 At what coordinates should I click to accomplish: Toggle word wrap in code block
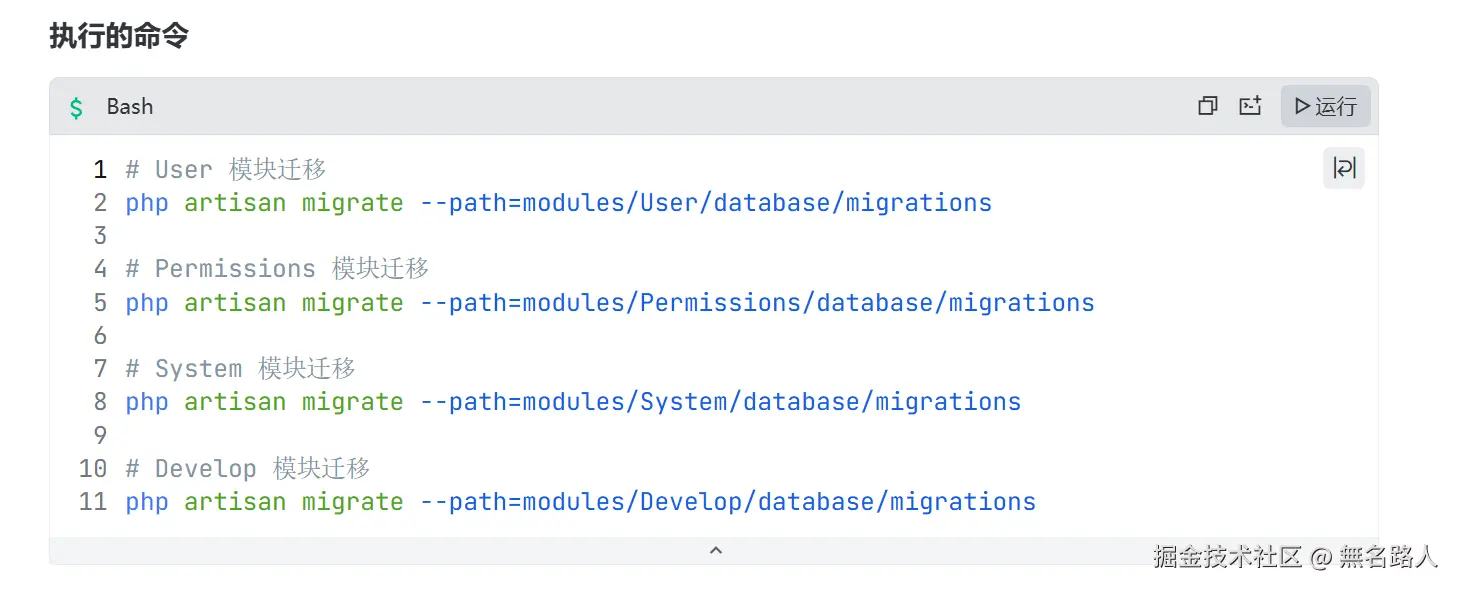point(1344,168)
